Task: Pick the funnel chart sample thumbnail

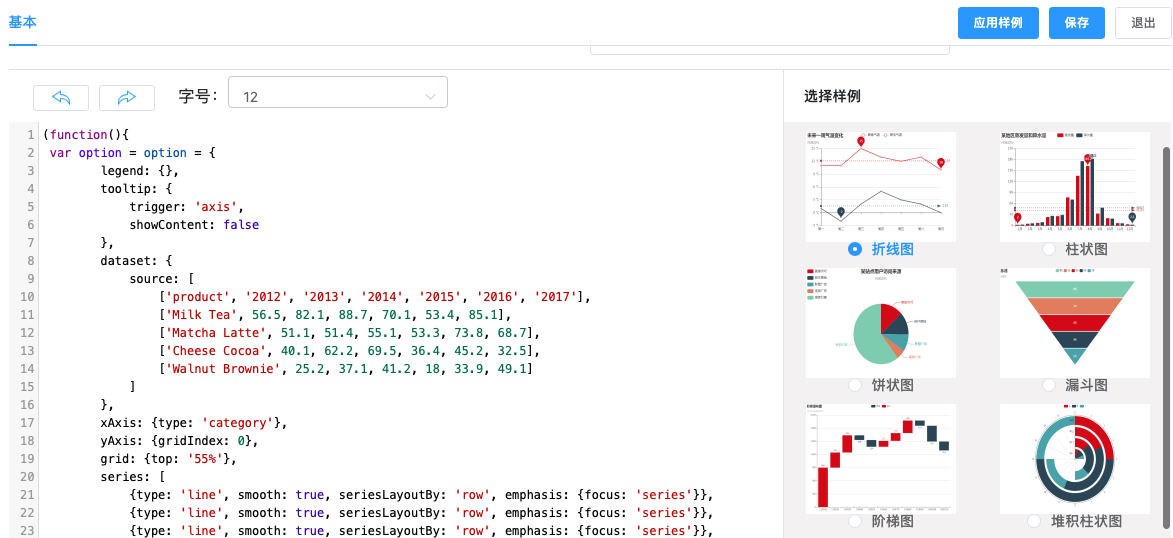Action: point(1074,322)
